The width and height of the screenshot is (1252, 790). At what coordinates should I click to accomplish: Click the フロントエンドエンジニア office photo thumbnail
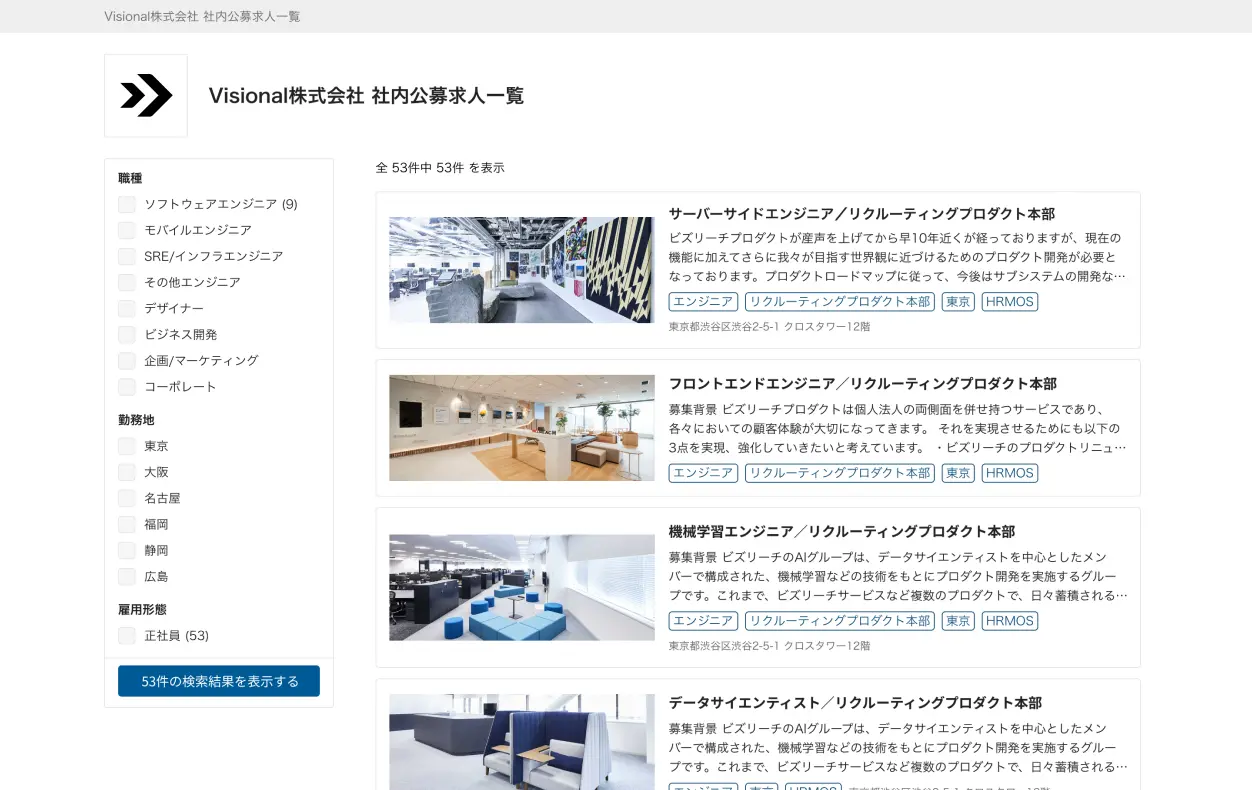click(522, 428)
